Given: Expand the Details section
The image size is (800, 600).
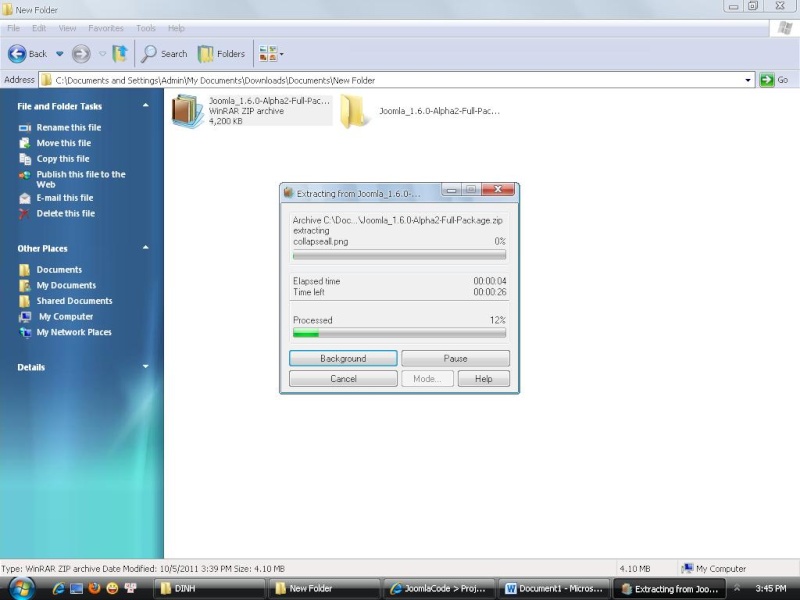Looking at the screenshot, I should [x=145, y=366].
